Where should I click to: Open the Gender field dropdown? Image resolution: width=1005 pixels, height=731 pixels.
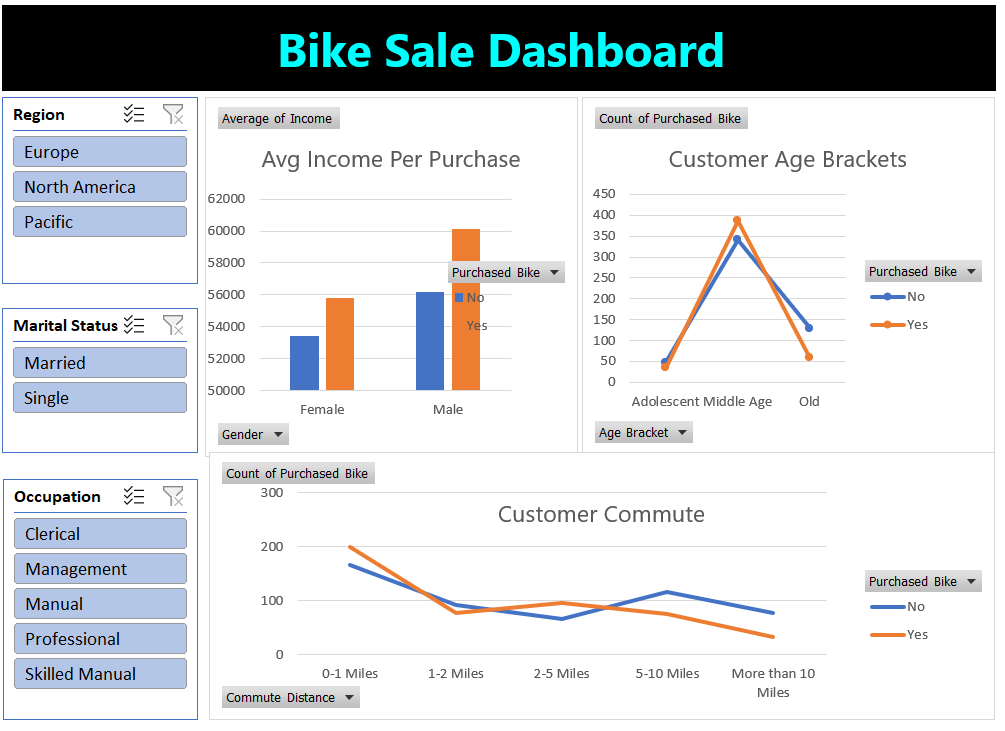pos(252,434)
